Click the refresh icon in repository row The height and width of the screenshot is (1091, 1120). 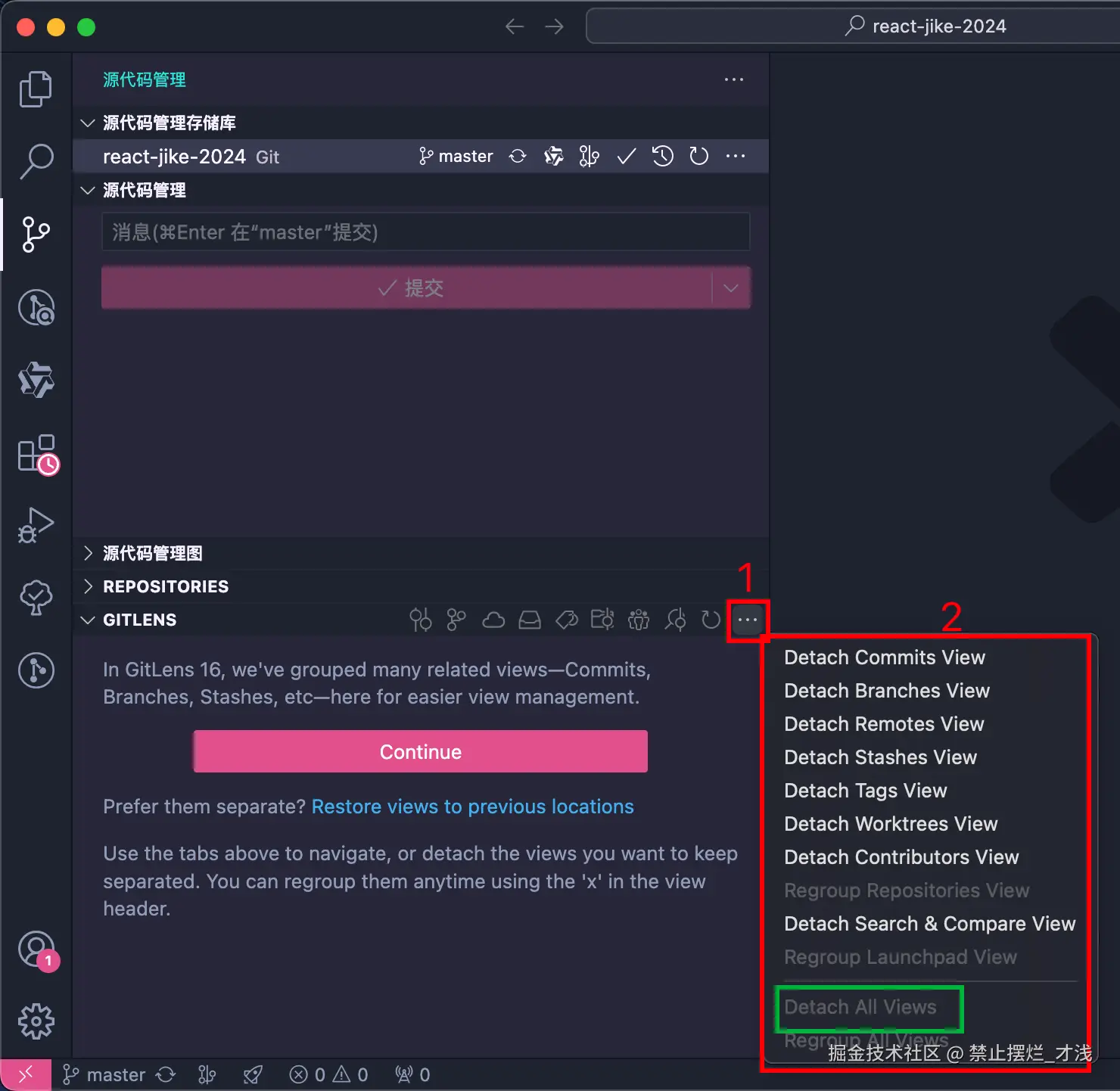tap(698, 157)
